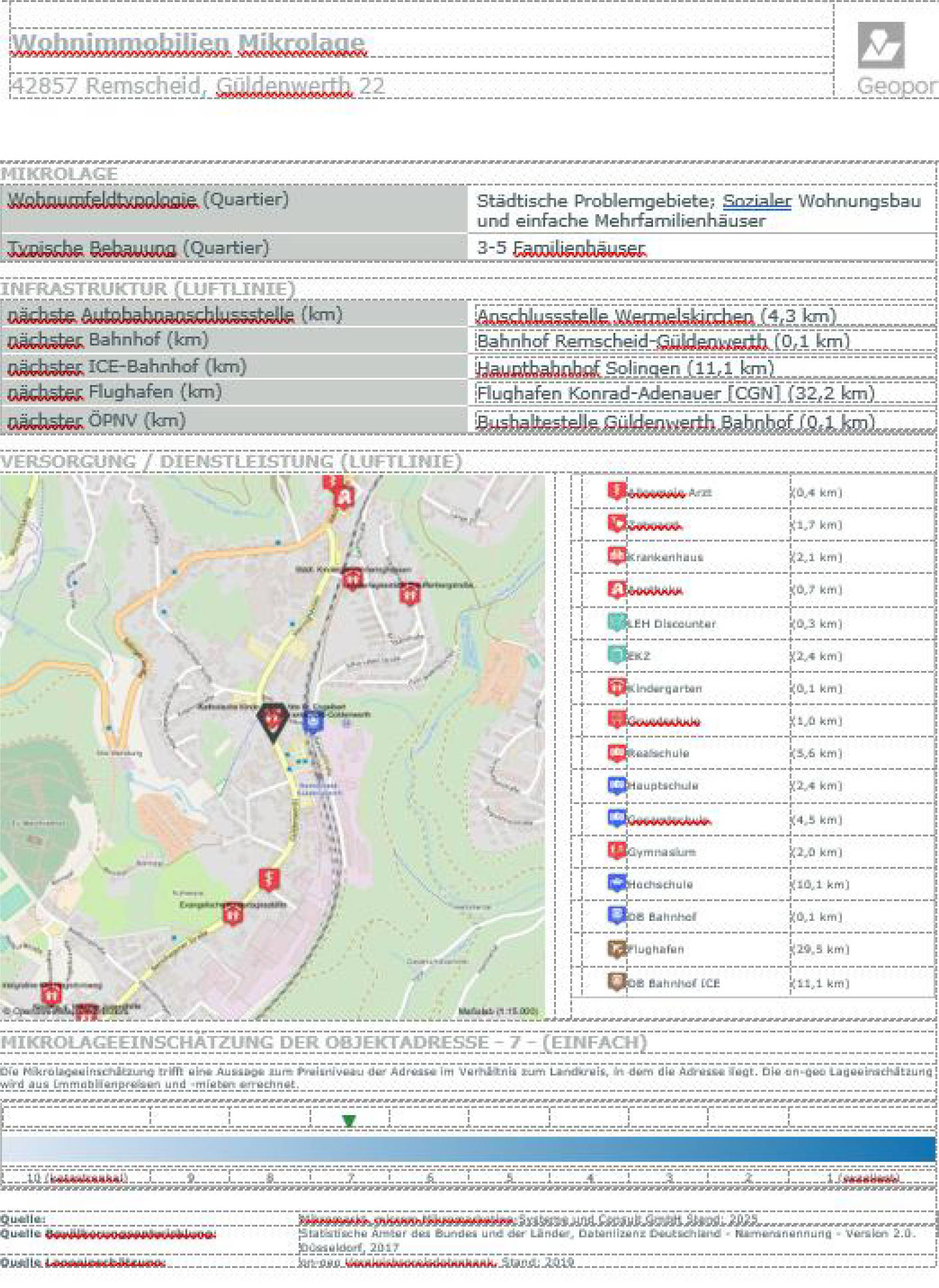The height and width of the screenshot is (1288, 939).
Task: Click the Allgemein Arzt legend icon
Action: click(616, 491)
